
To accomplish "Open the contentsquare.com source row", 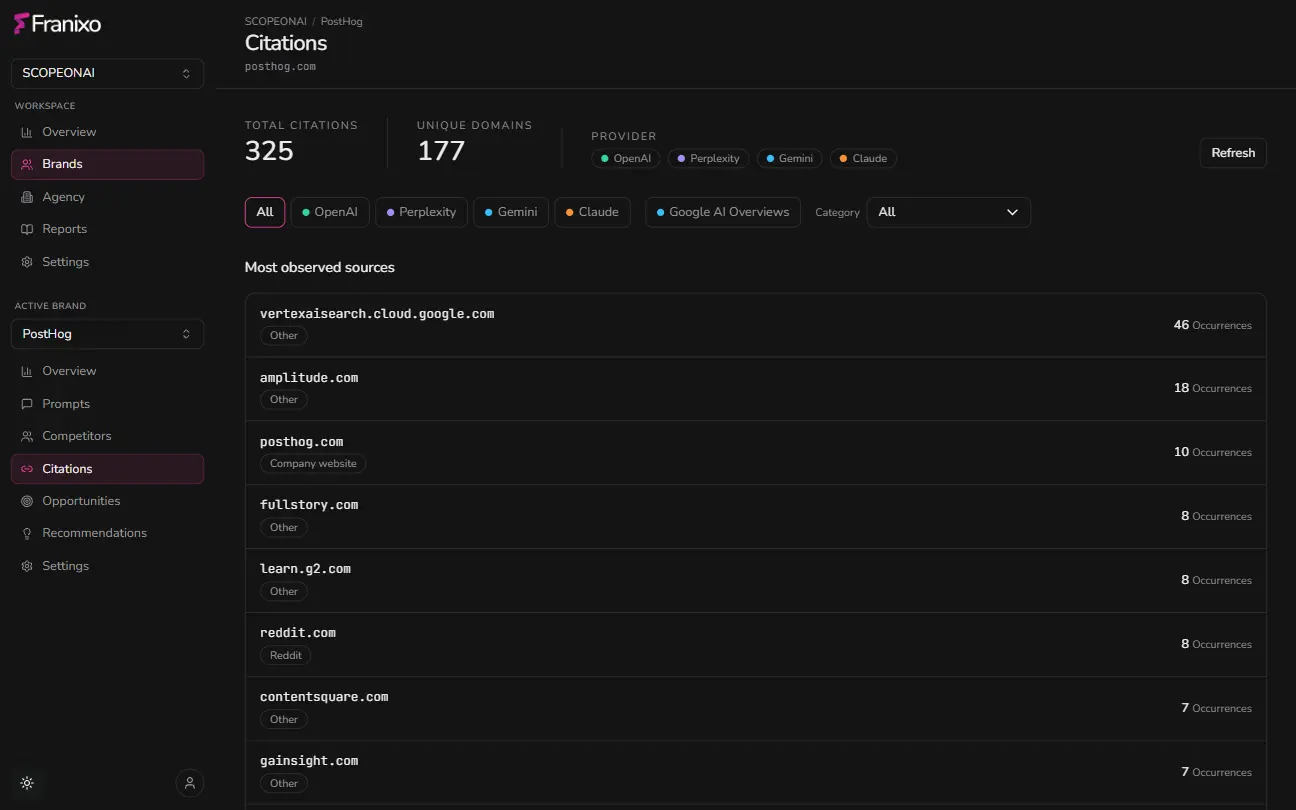I will (756, 709).
